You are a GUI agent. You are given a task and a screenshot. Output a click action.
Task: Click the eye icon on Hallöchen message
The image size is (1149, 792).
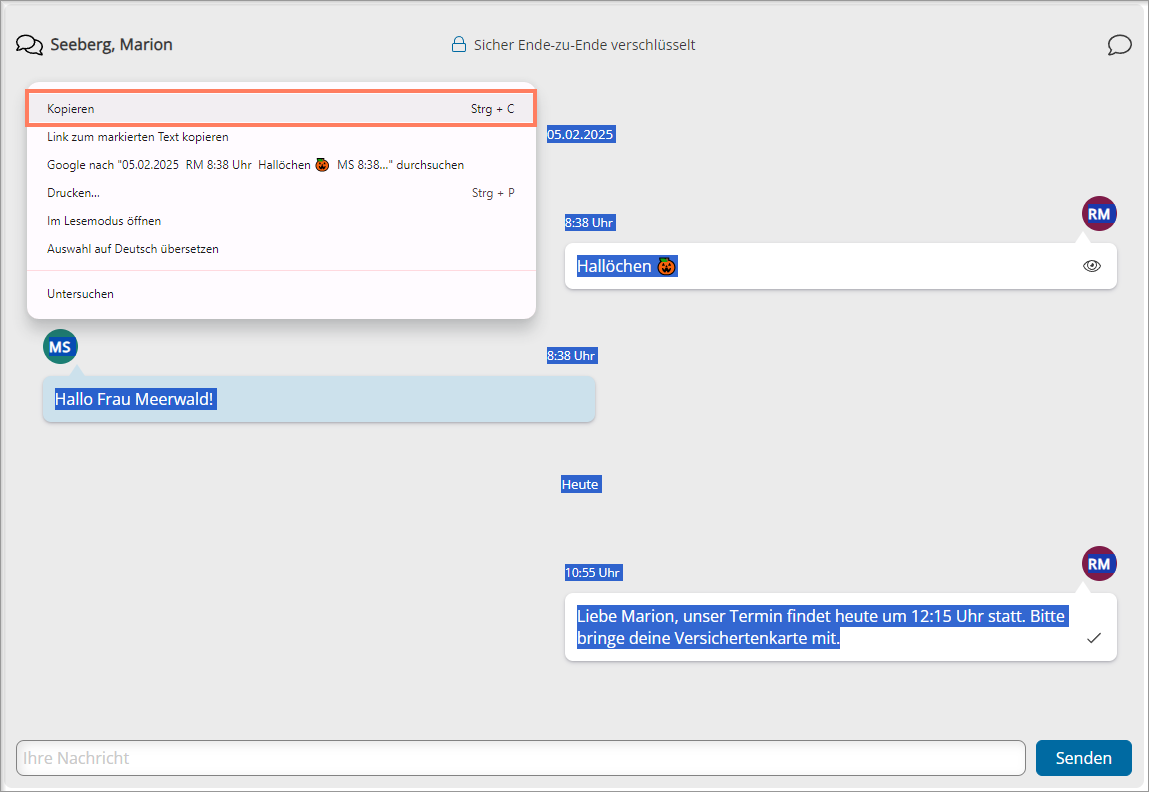point(1092,266)
